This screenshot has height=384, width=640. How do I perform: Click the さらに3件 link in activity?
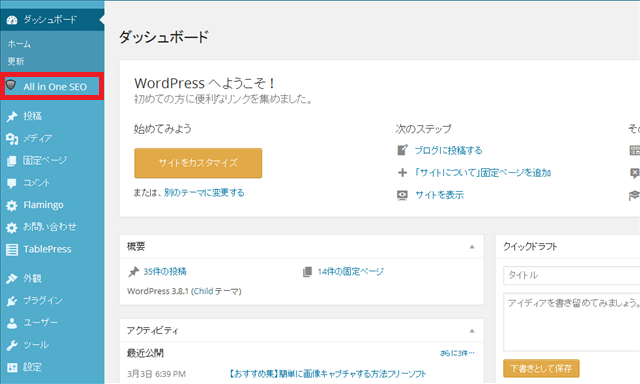click(x=457, y=353)
